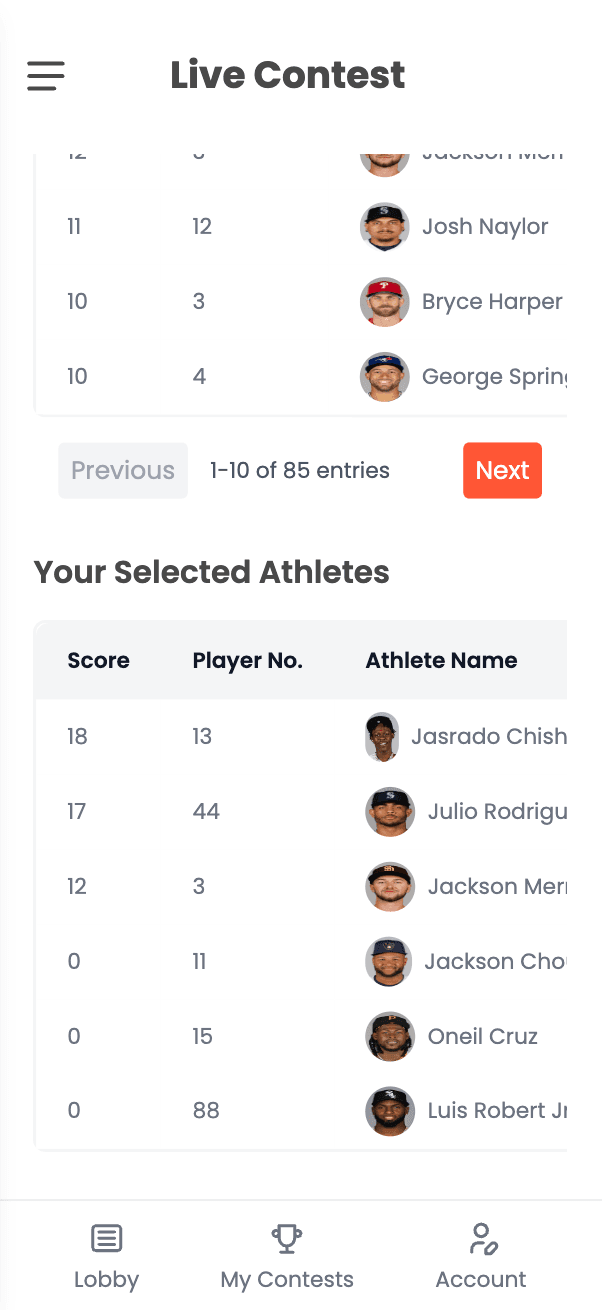This screenshot has width=602, height=1310.
Task: Click the 1-10 of 85 entries label
Action: [299, 470]
